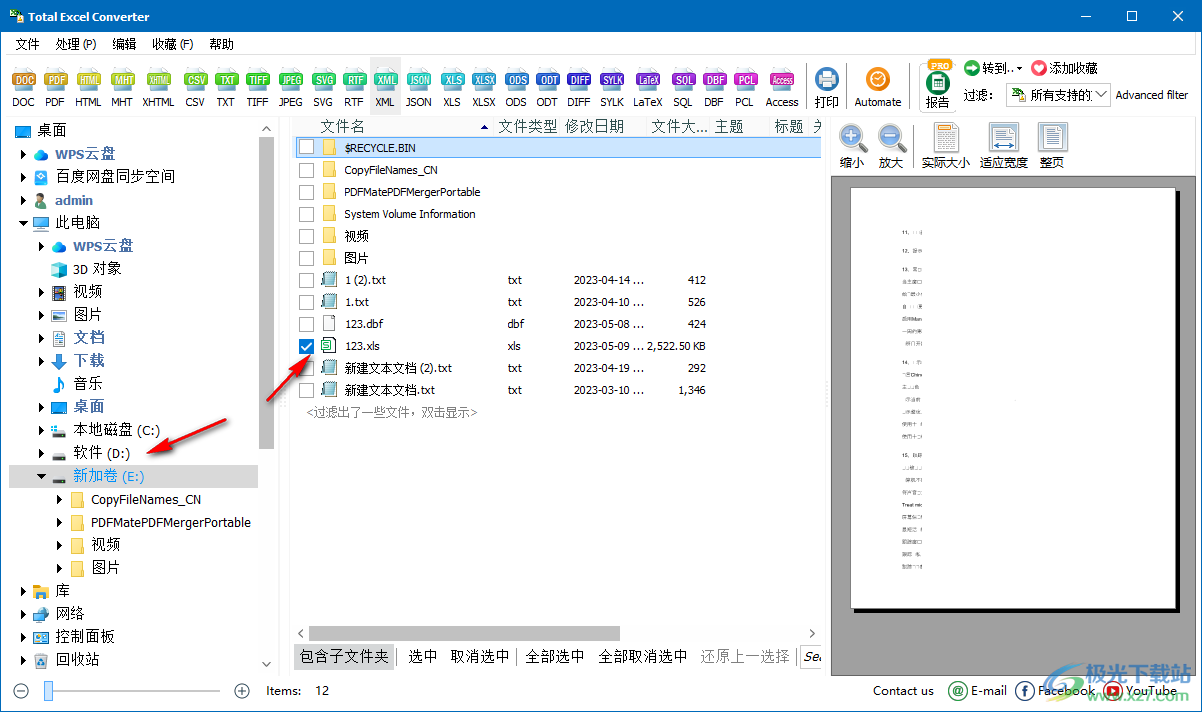Open the file filter combo box
The image size is (1202, 712).
tap(1058, 95)
